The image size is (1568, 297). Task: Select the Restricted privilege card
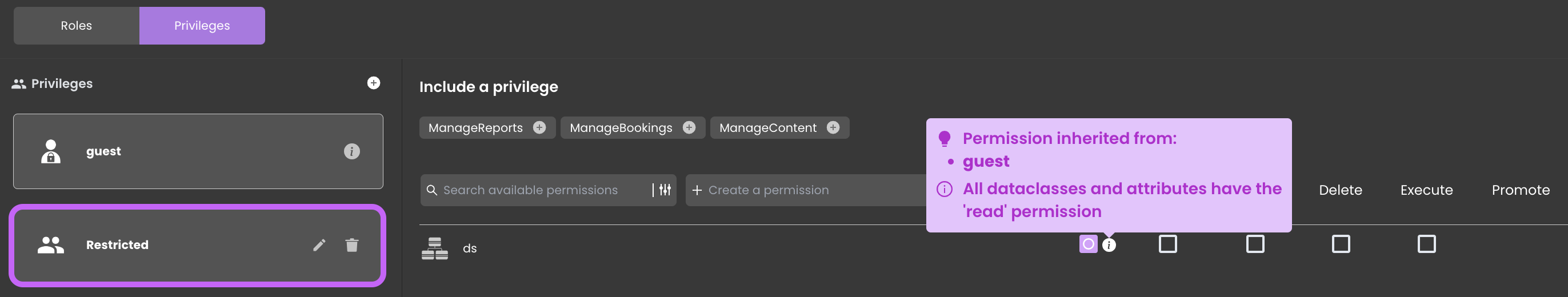tap(198, 244)
